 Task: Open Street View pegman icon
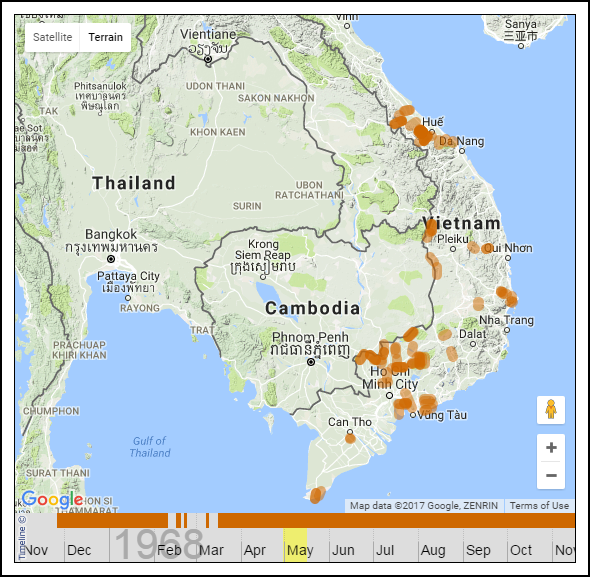tap(551, 410)
